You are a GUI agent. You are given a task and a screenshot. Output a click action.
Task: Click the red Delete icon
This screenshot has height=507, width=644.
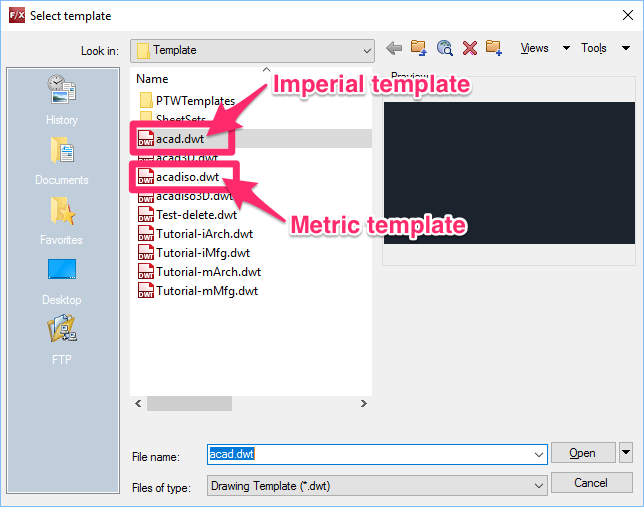click(469, 48)
